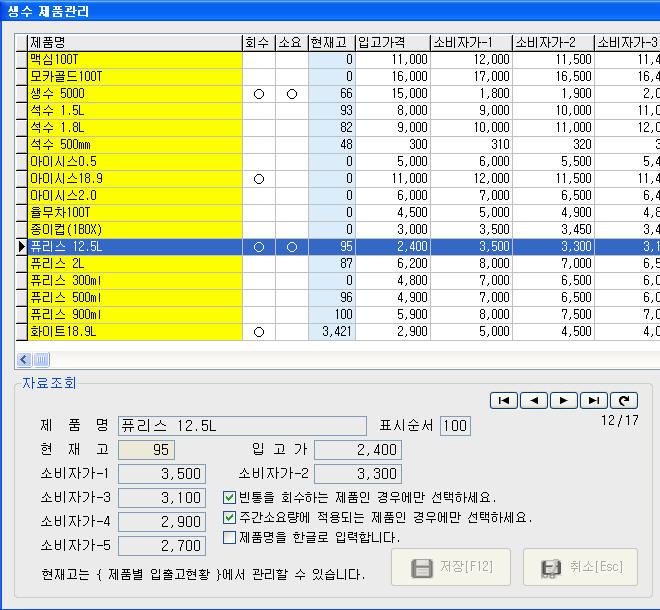Viewport: 660px width, 610px height.
Task: Click the 소비자가-1 field showing 3,500
Action: click(162, 474)
